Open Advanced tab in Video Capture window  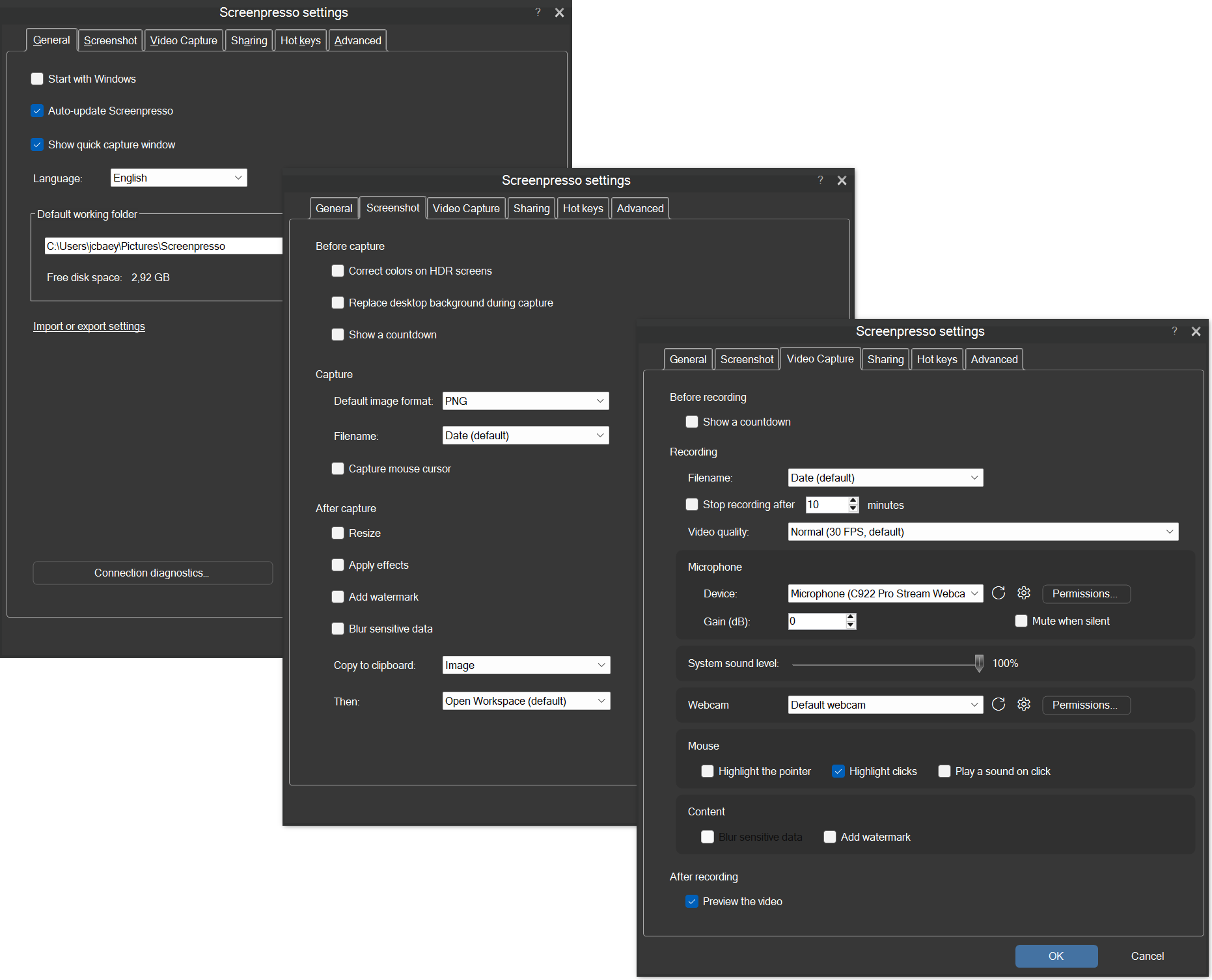click(x=995, y=359)
